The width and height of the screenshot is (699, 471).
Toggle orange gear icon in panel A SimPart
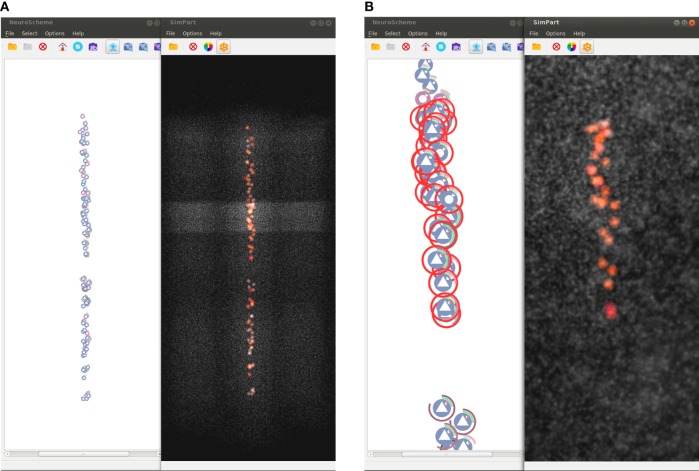tap(224, 47)
